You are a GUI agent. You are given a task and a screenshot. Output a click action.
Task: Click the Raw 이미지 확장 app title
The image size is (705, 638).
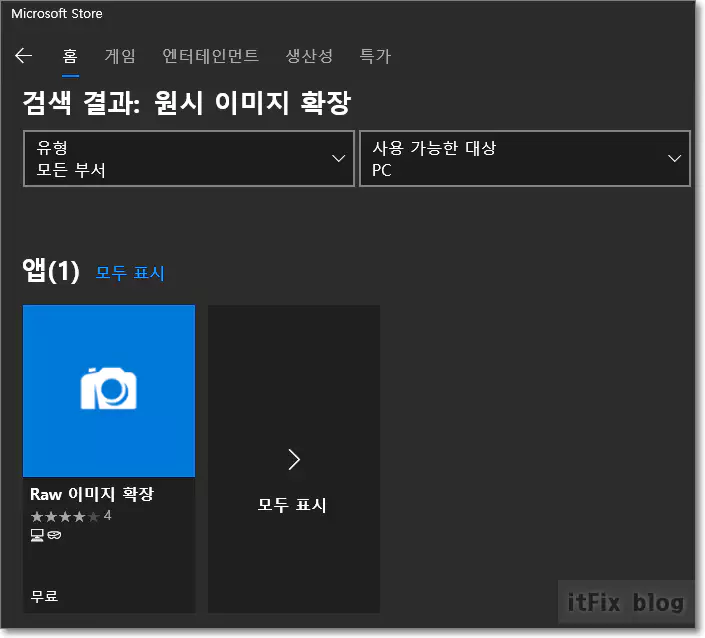(92, 494)
